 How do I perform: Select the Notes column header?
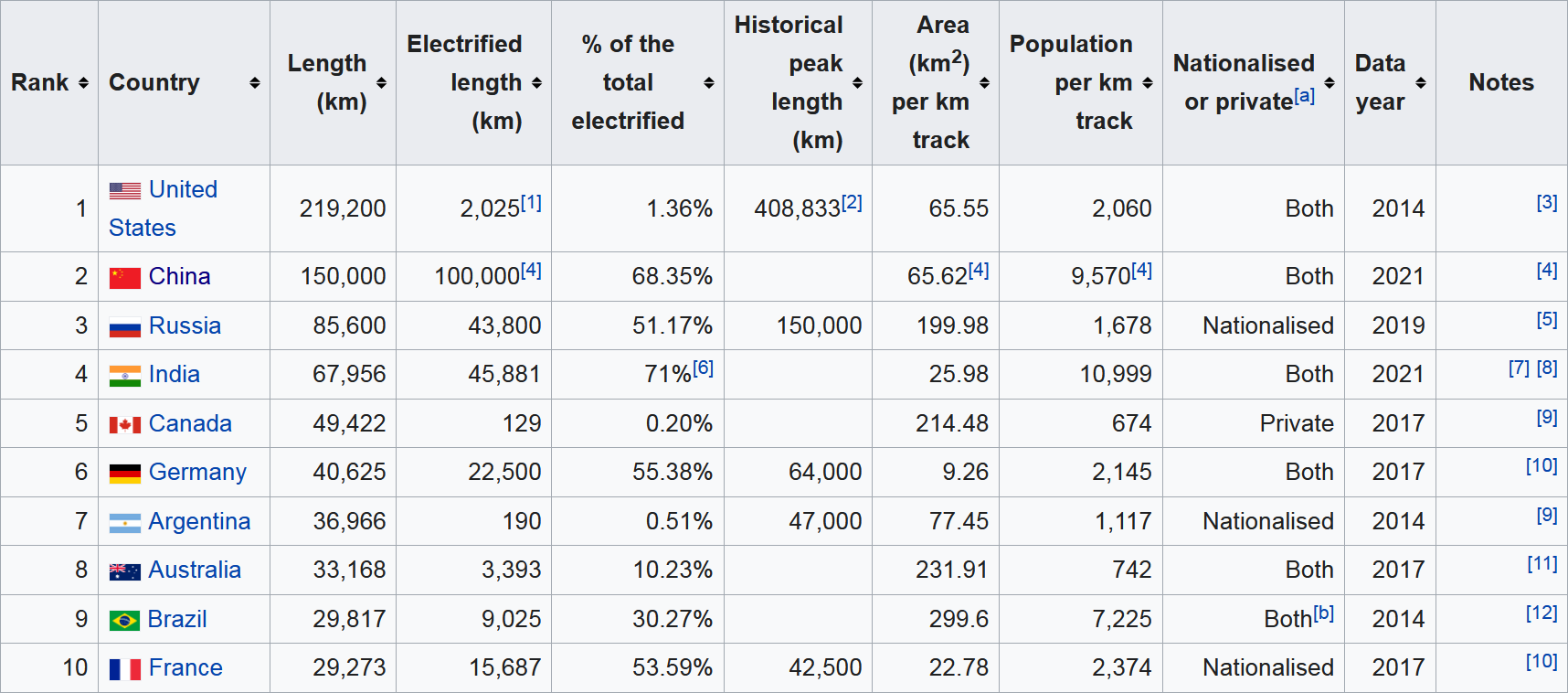coord(1501,82)
